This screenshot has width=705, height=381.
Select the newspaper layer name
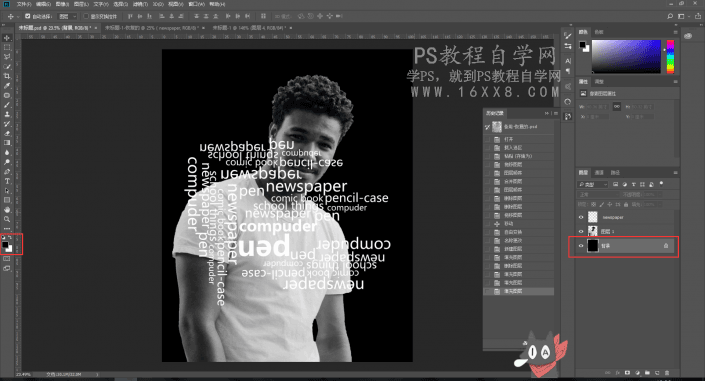[613, 217]
